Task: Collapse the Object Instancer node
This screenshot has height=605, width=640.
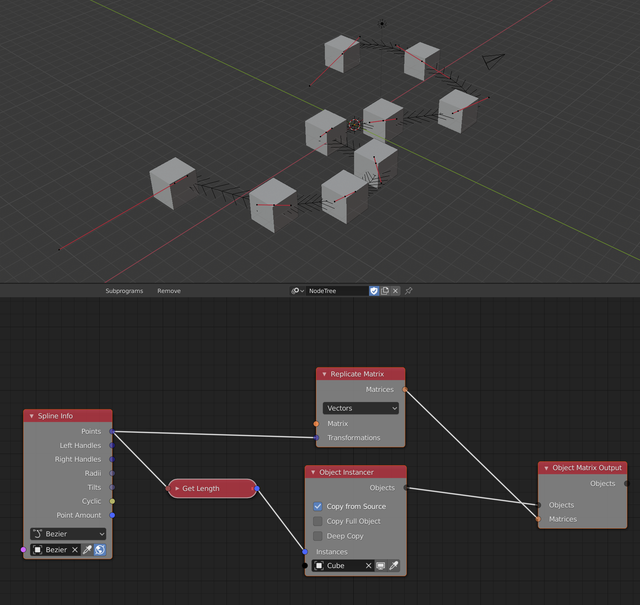Action: tap(313, 472)
